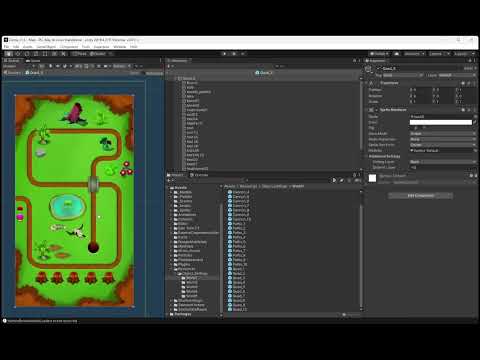Select the Hand tool in Unity toolbar
The width and height of the screenshot is (480, 360).
9,54
